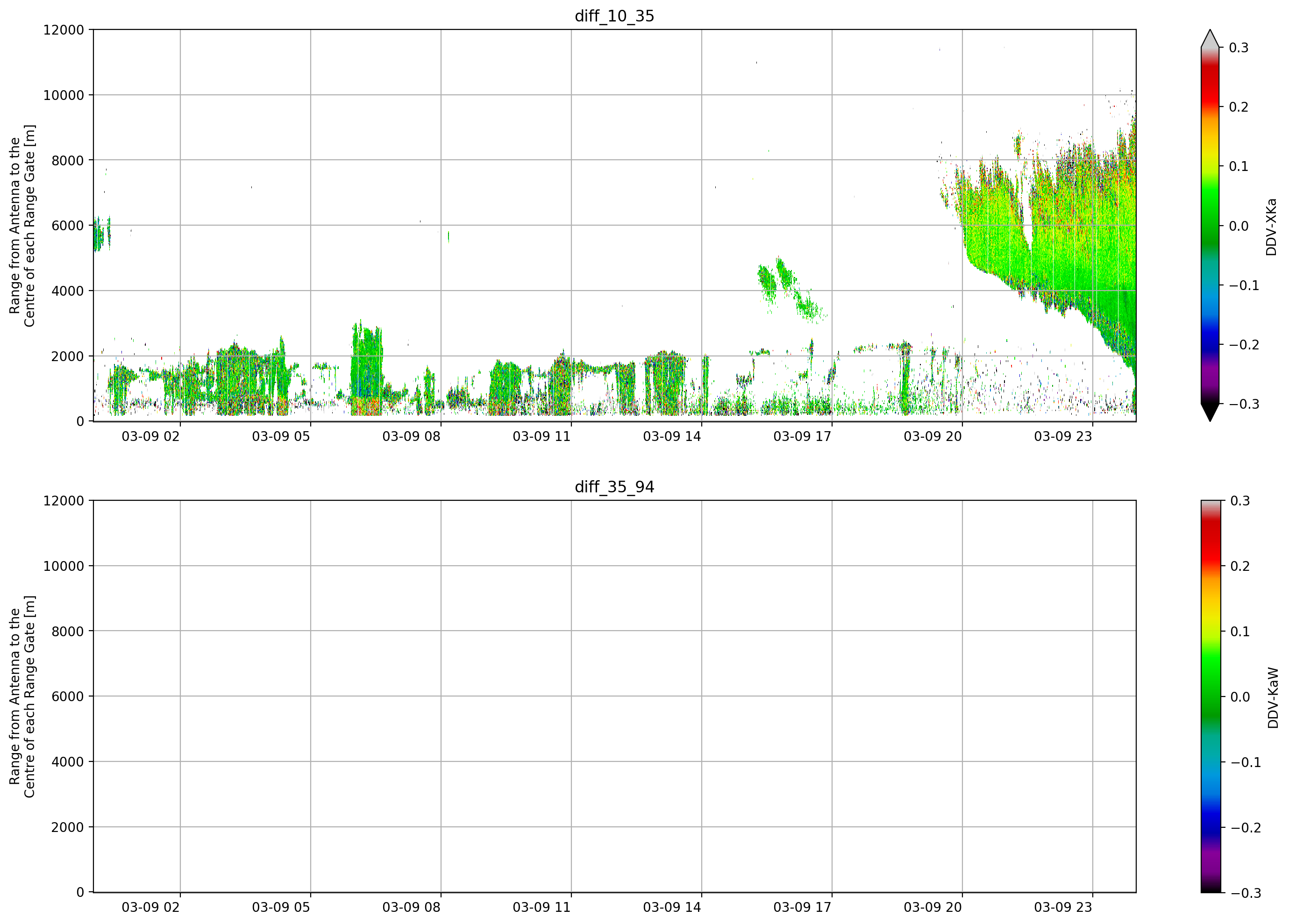This screenshot has width=1289, height=924.
Task: Click the 03-09 02 tick in top plot
Action: [x=150, y=436]
